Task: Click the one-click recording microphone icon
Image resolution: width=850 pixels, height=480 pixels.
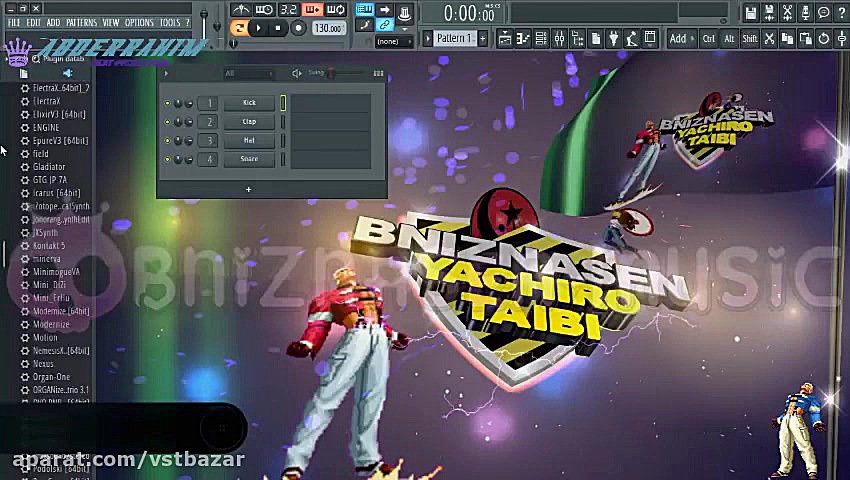Action: point(806,13)
